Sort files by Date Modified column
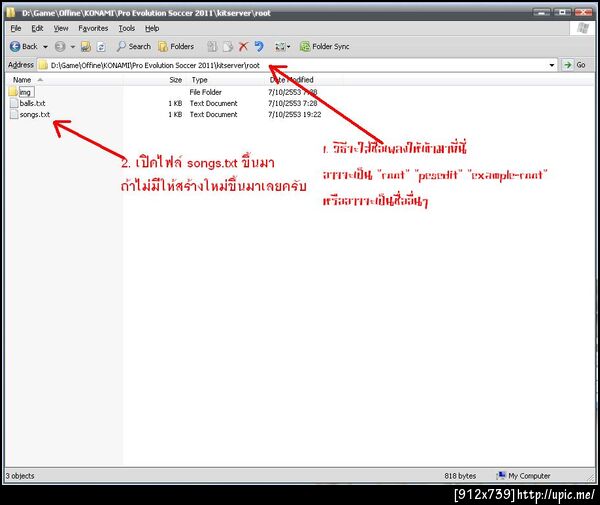This screenshot has height=505, width=600. tap(292, 80)
